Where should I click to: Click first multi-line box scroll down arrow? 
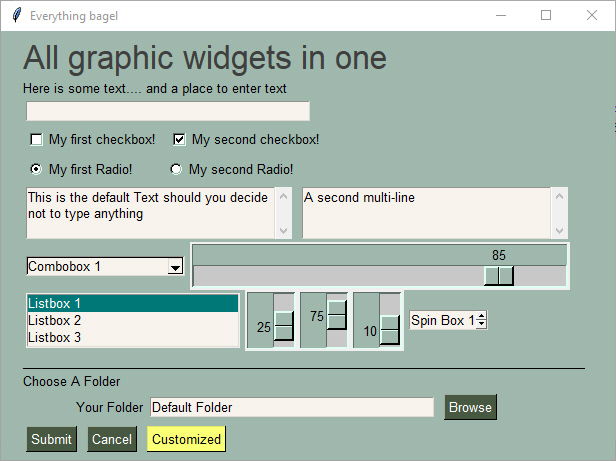tap(283, 230)
